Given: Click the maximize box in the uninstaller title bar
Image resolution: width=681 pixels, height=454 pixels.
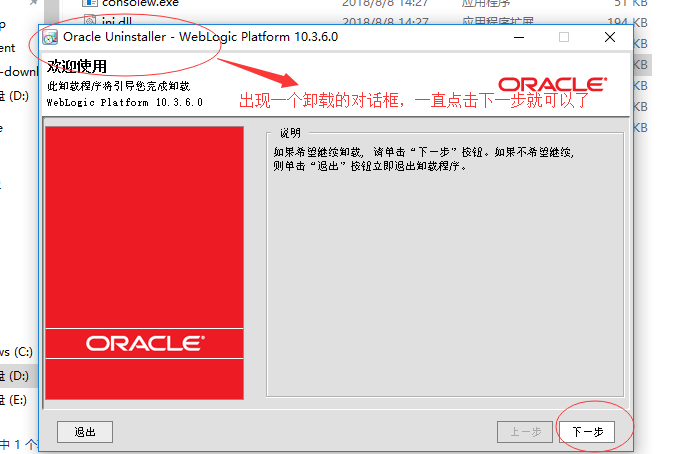Looking at the screenshot, I should tap(564, 37).
